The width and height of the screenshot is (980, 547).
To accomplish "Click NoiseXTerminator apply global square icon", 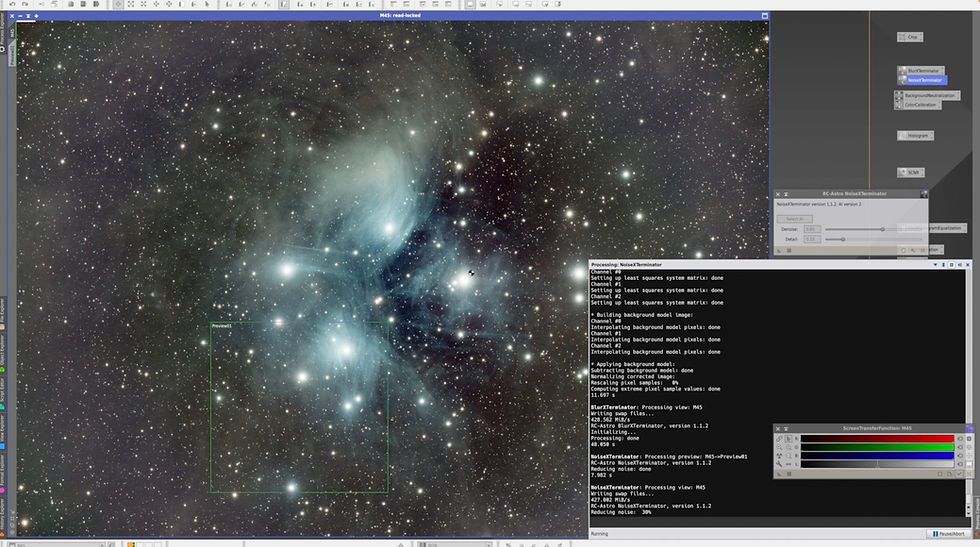I will 789,250.
